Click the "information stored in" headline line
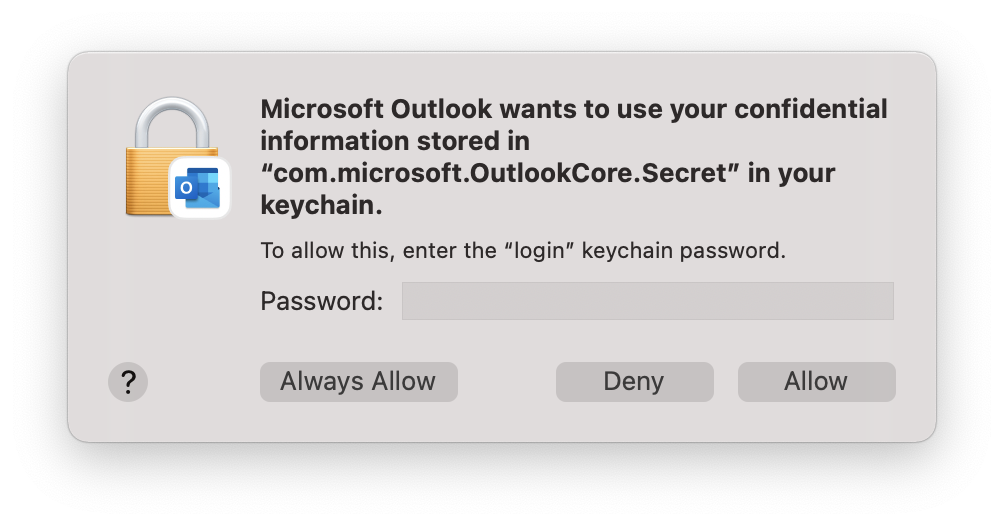 pyautogui.click(x=395, y=141)
